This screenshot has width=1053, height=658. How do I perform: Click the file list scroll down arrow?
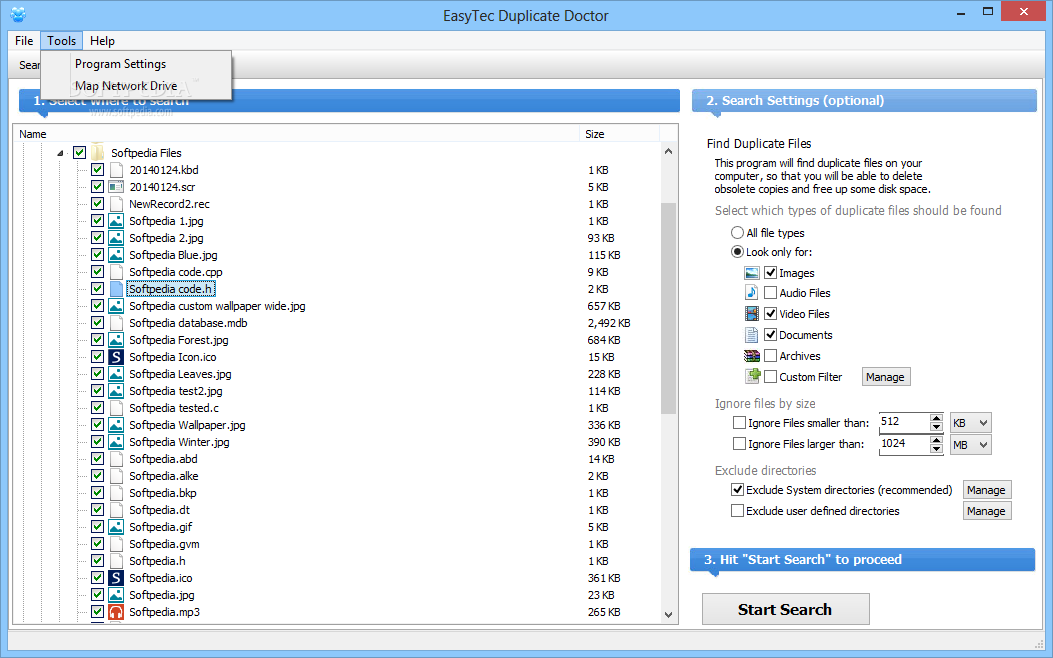click(x=668, y=614)
